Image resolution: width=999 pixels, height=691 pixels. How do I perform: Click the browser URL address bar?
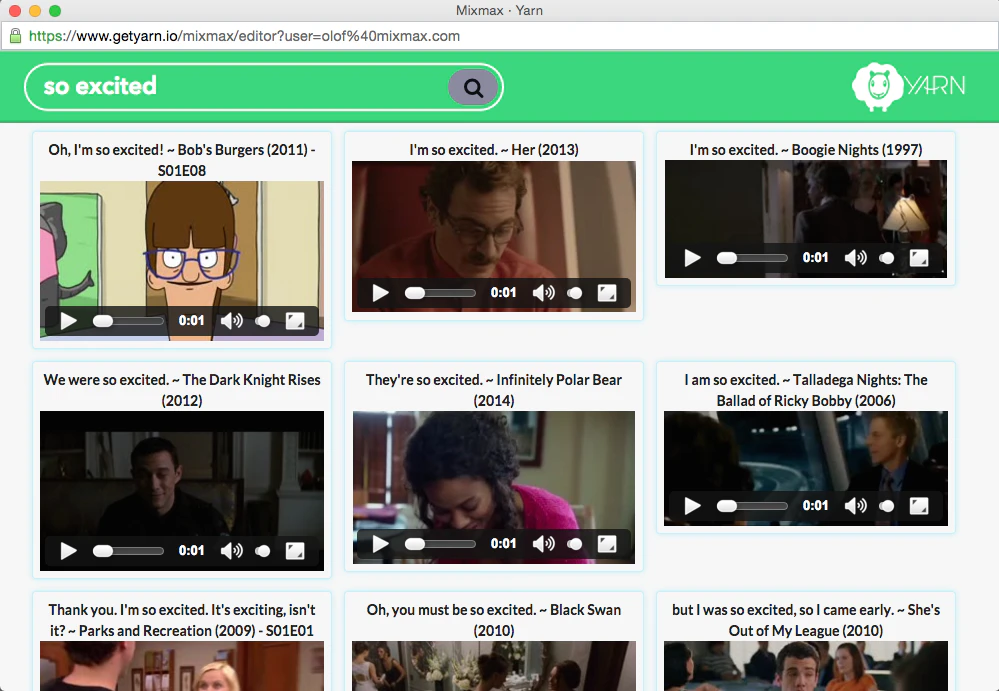(x=500, y=36)
